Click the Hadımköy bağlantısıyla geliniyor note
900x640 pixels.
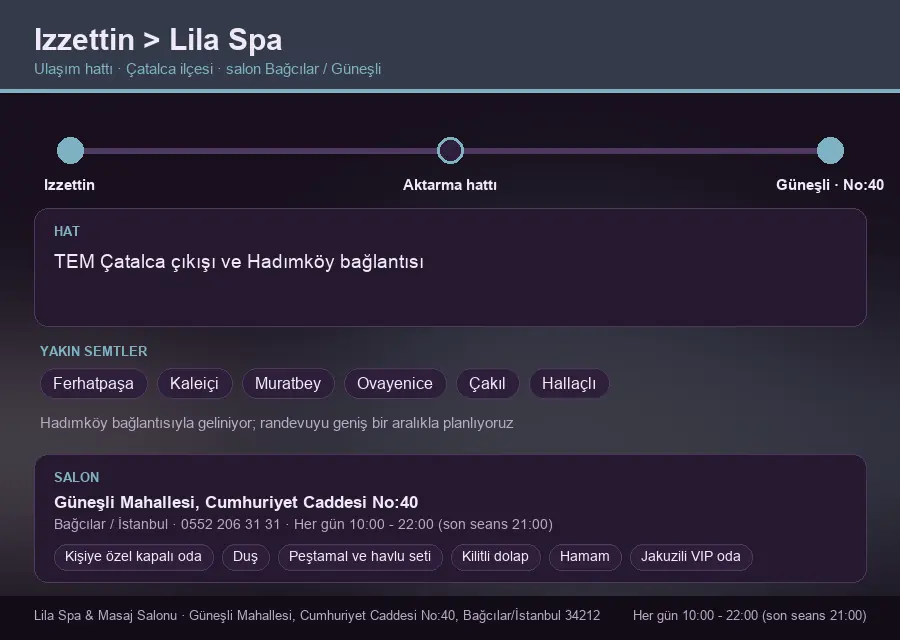click(277, 423)
